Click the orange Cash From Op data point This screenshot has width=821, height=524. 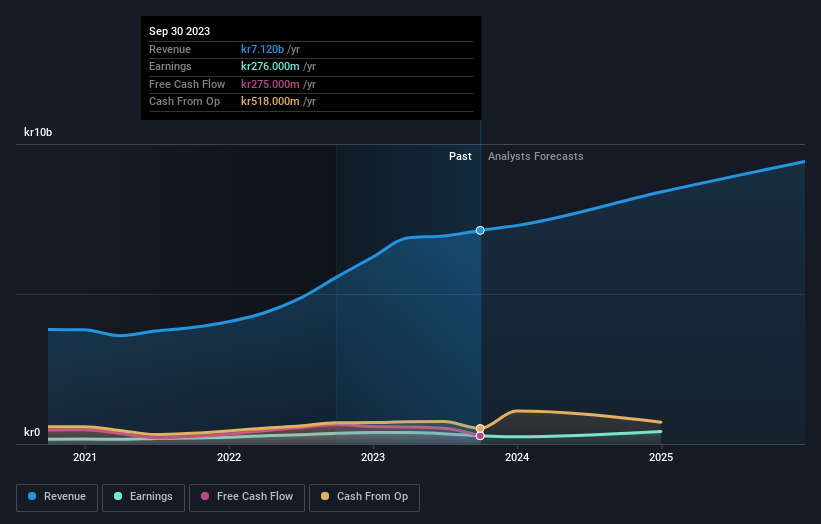(480, 428)
